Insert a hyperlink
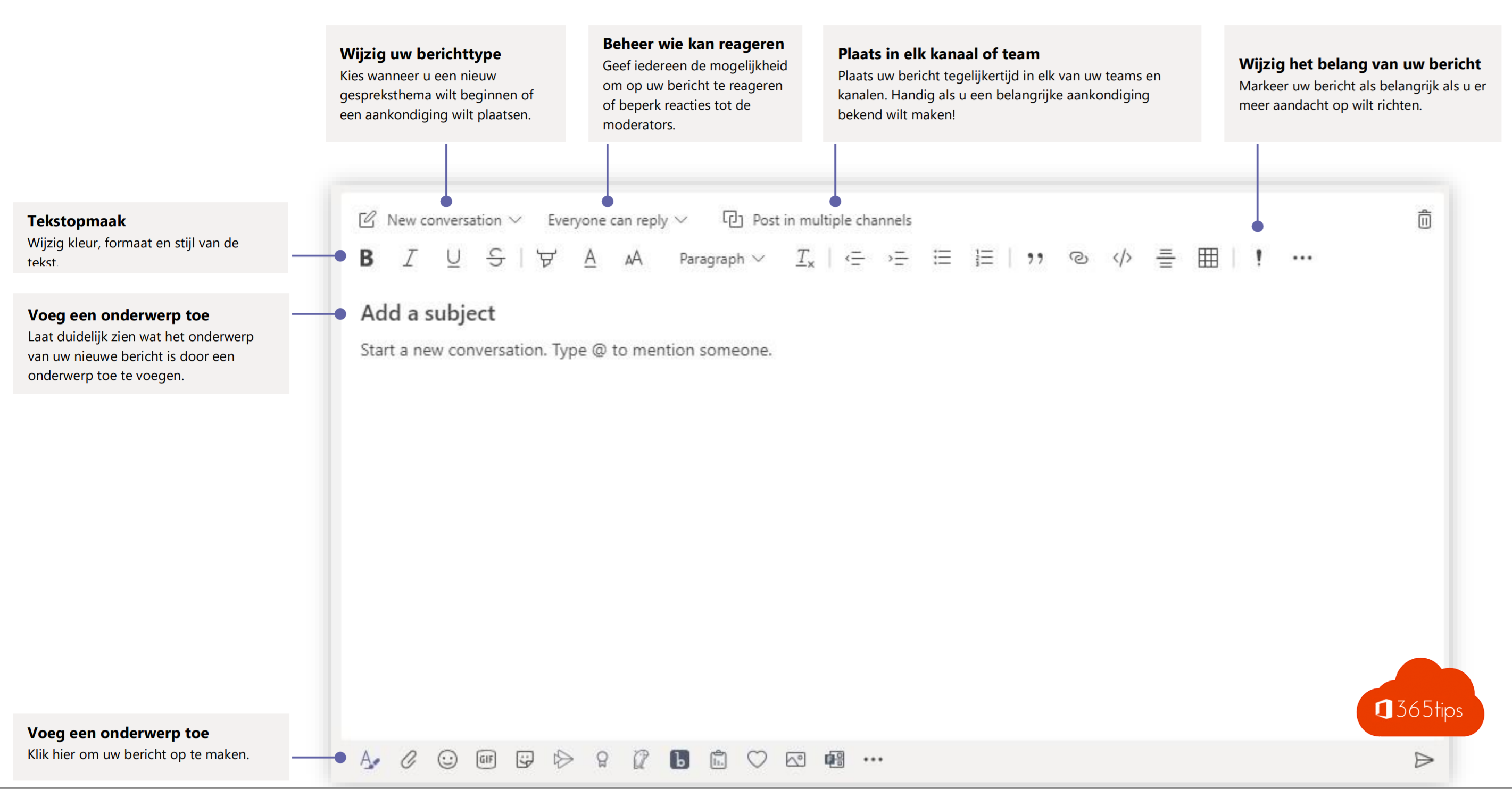 1078,258
